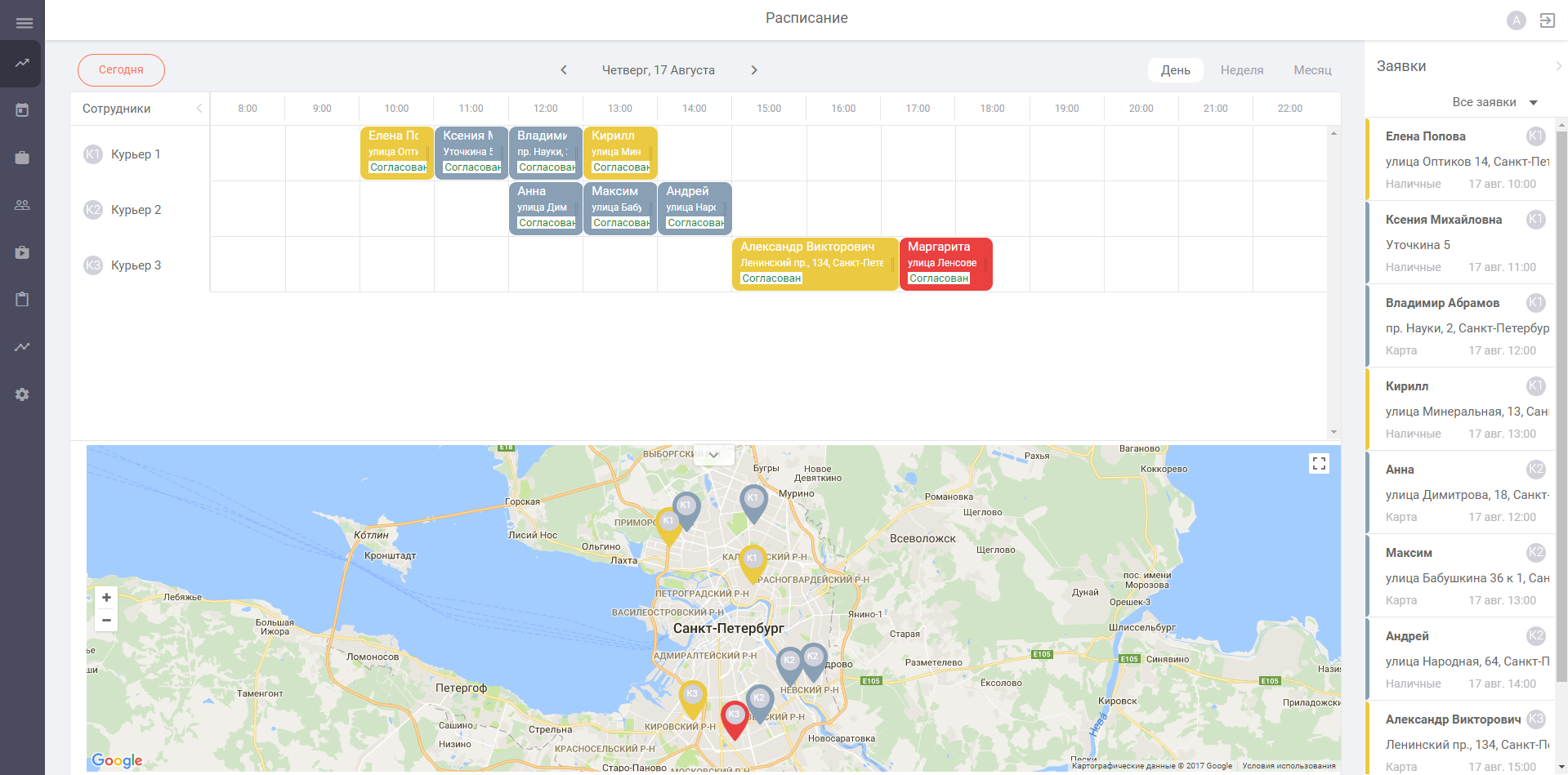Image resolution: width=1568 pixels, height=775 pixels.
Task: Open the people section in the sidebar
Action: click(x=22, y=205)
